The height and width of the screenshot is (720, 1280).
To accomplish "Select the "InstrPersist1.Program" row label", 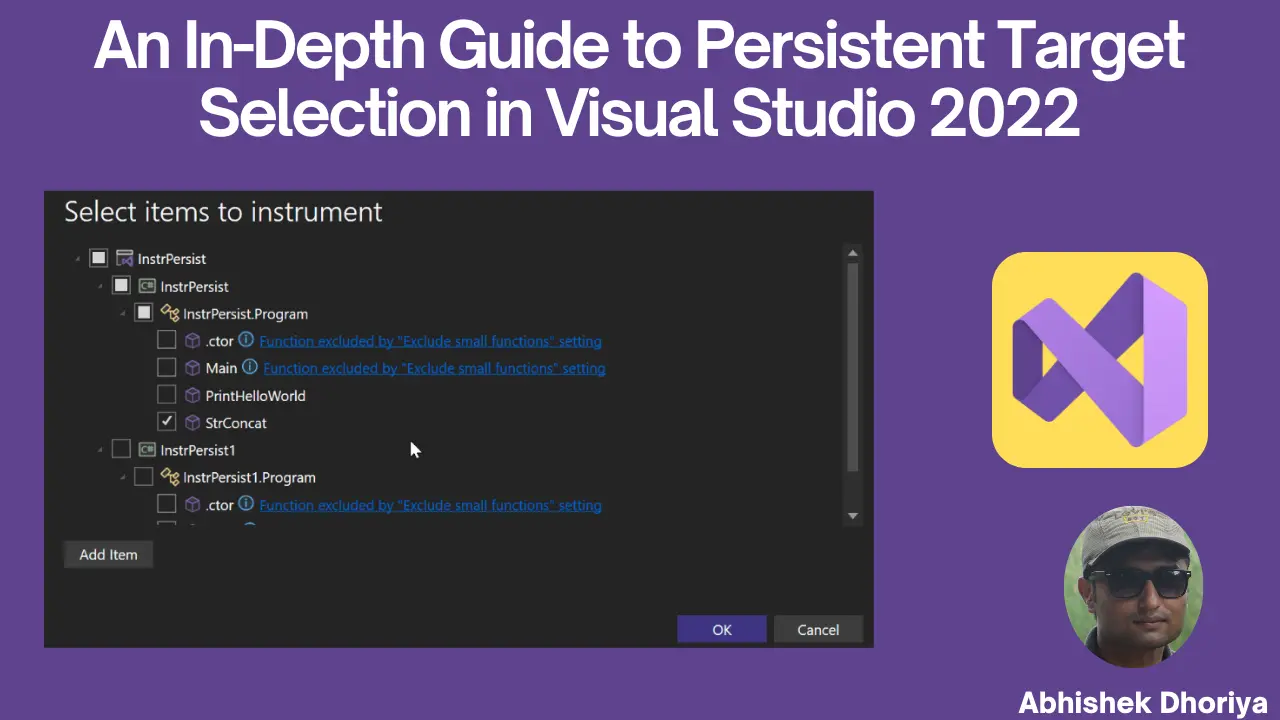I will pyautogui.click(x=249, y=477).
